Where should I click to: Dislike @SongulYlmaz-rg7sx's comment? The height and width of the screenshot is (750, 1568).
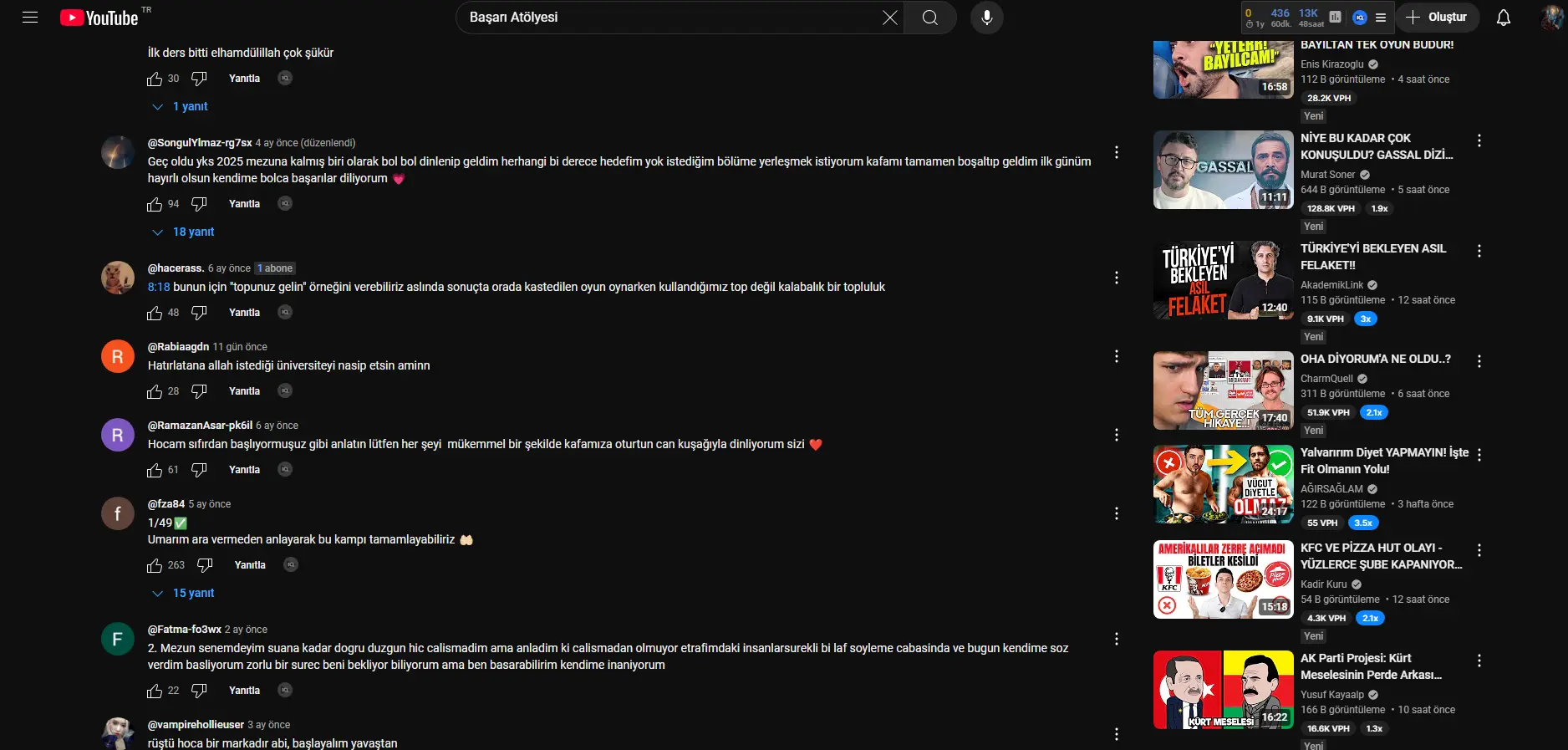[199, 204]
